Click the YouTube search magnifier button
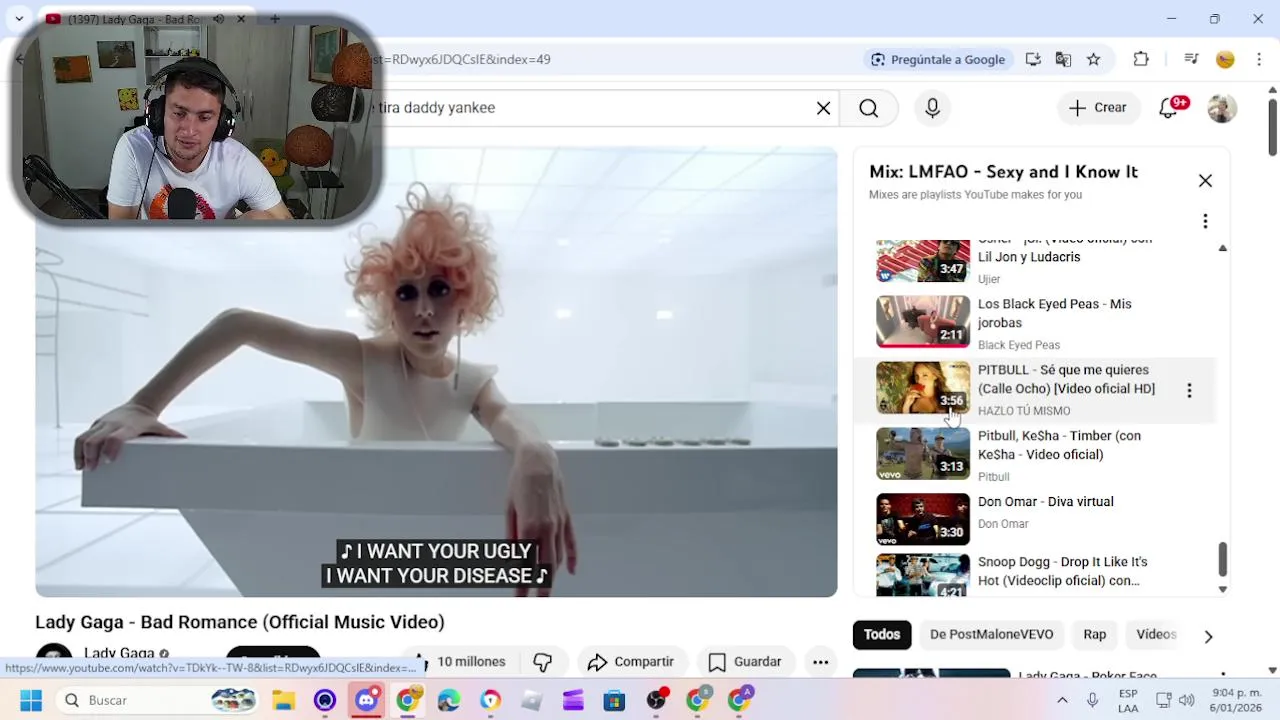 click(x=868, y=108)
